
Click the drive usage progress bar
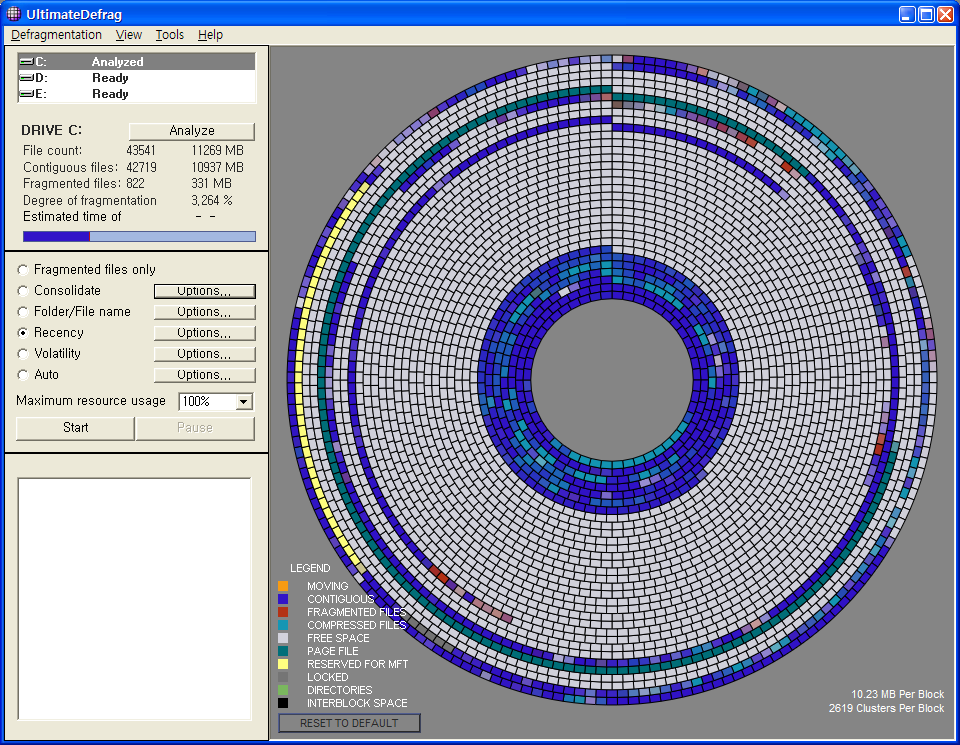pyautogui.click(x=139, y=236)
